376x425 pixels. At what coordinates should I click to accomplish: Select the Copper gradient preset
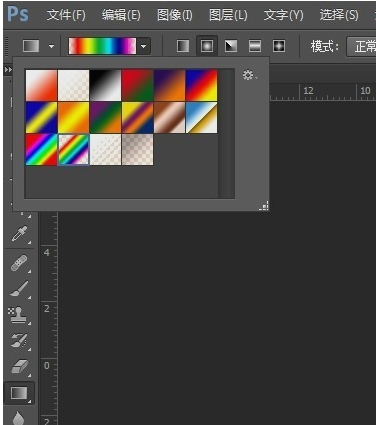[169, 117]
